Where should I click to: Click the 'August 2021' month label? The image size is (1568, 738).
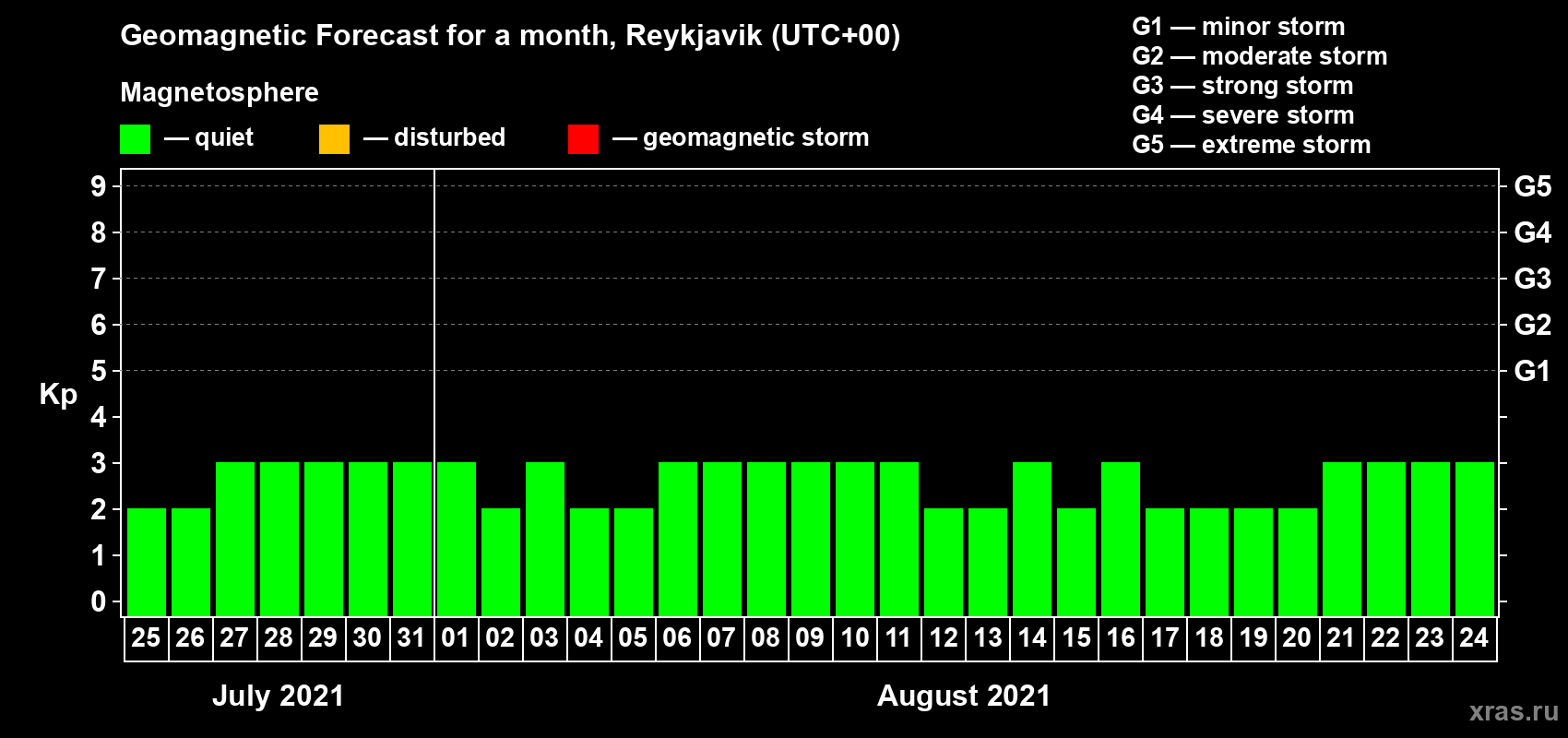964,696
